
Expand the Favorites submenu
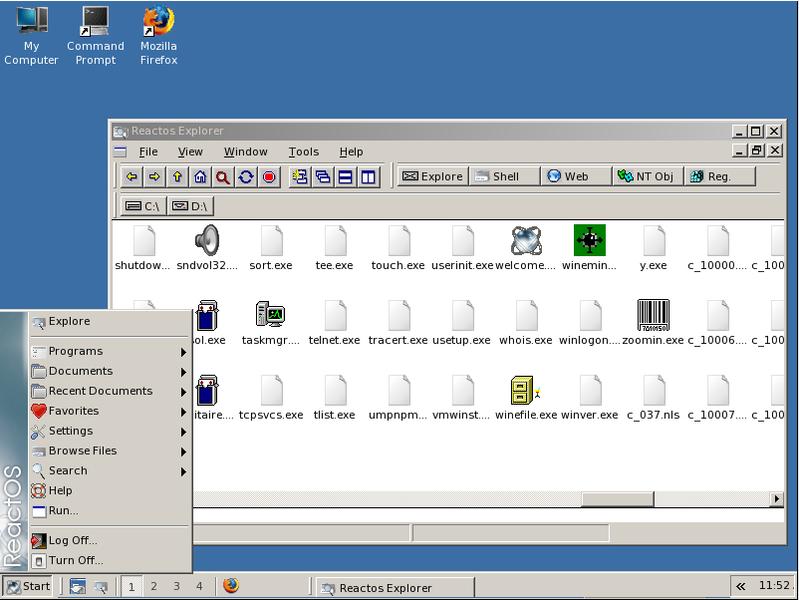point(110,411)
